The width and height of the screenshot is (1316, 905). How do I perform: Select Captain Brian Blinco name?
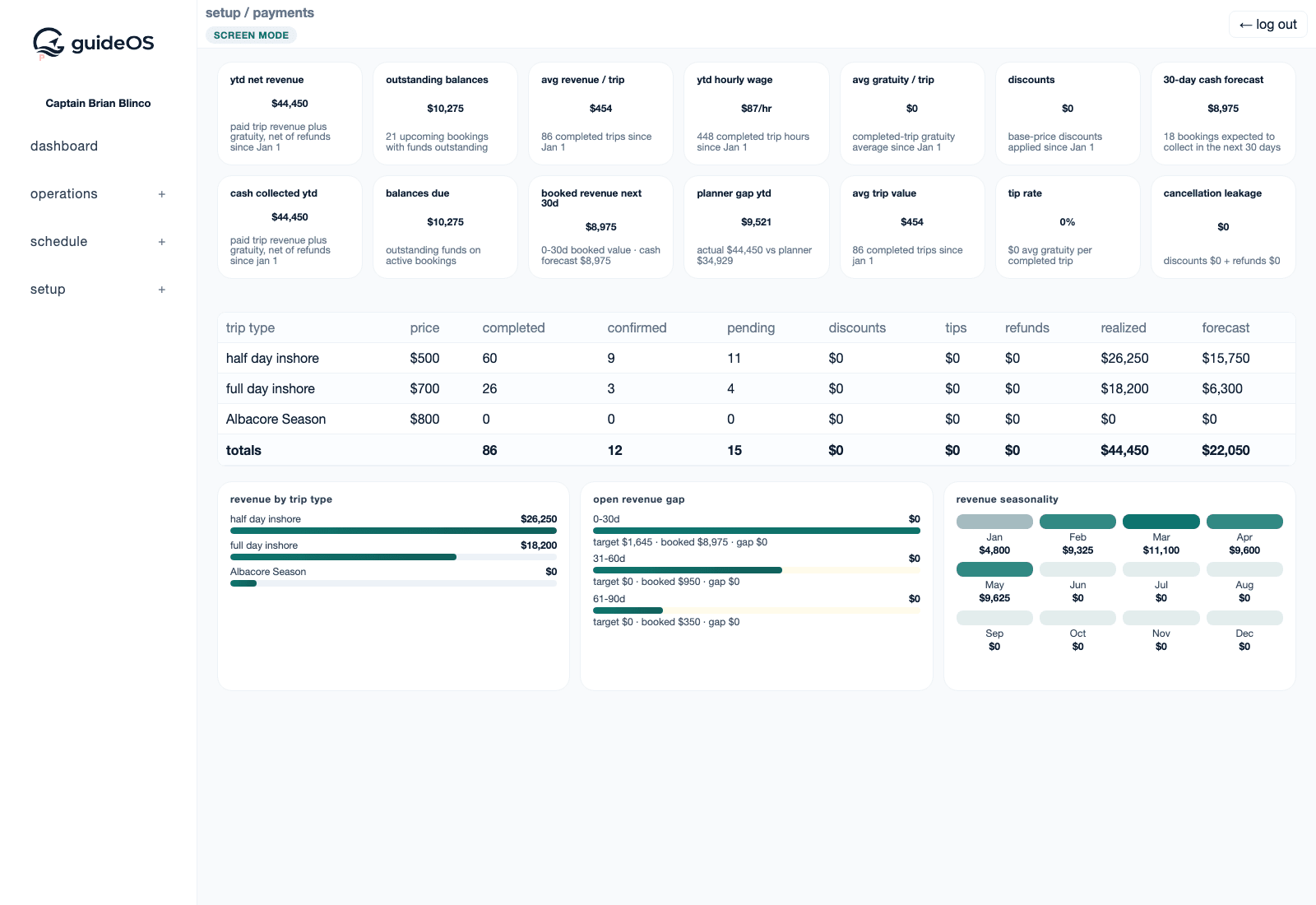click(x=98, y=103)
